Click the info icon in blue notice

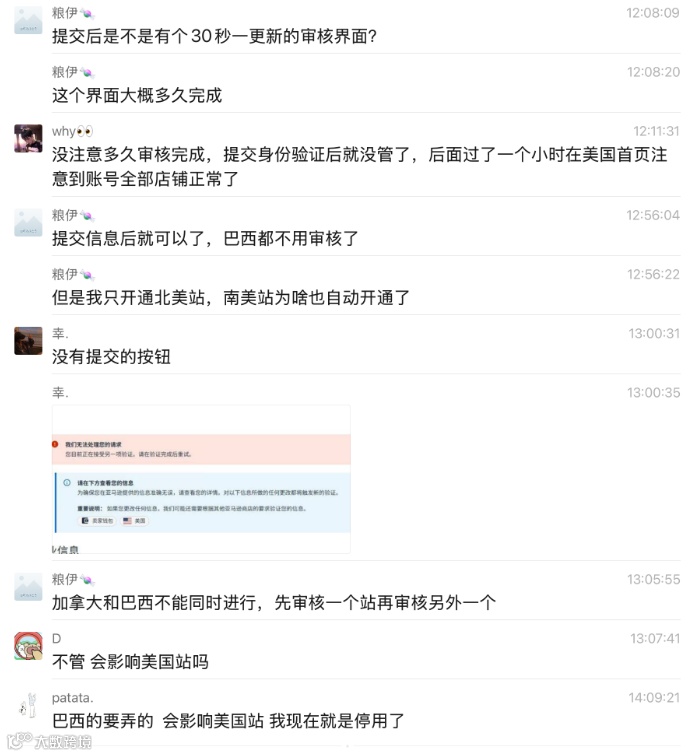(67, 483)
